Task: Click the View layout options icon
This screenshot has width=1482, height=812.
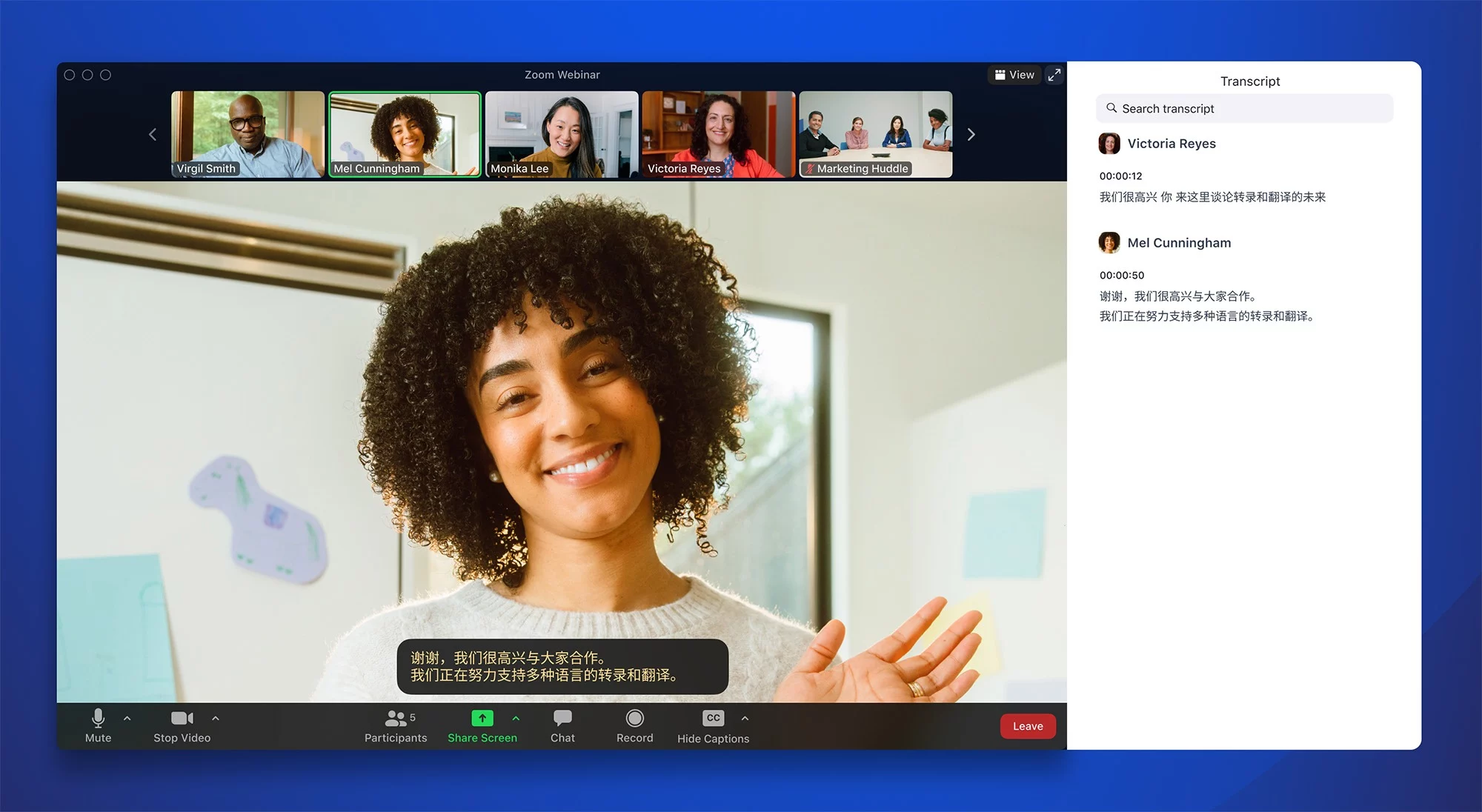Action: 1010,75
